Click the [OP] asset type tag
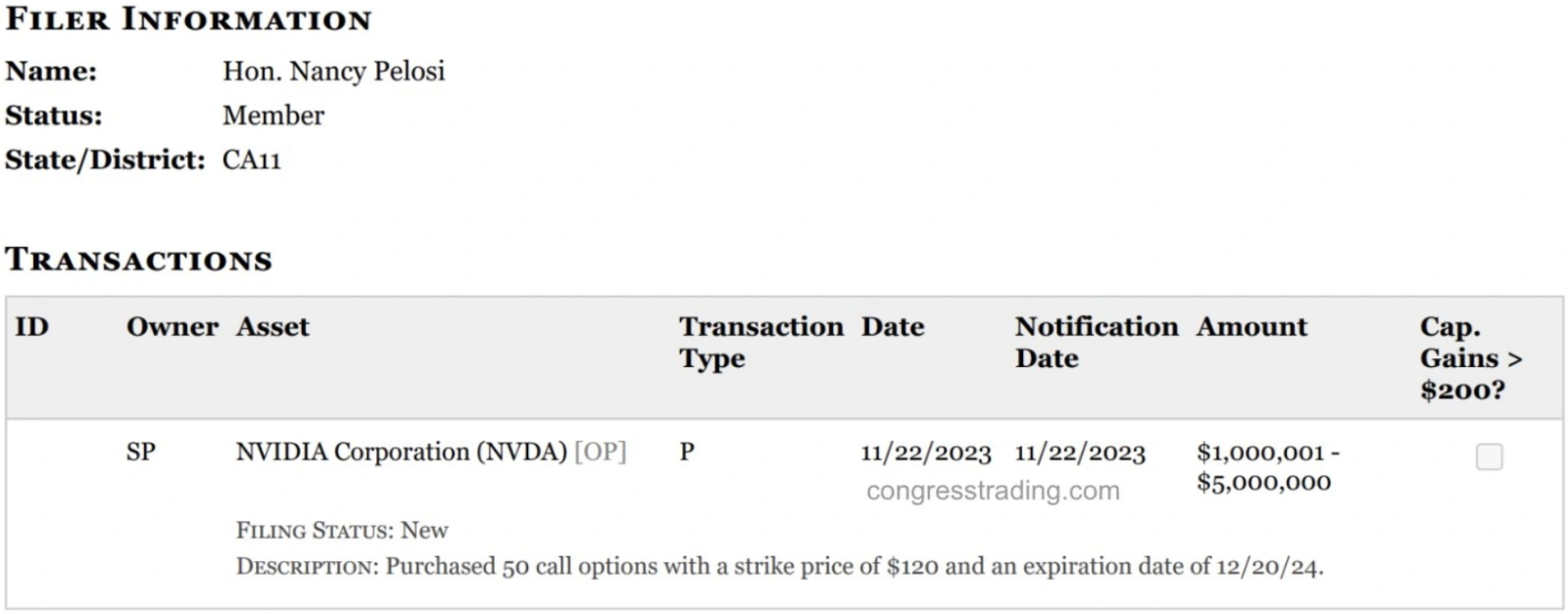1568x614 pixels. point(600,451)
